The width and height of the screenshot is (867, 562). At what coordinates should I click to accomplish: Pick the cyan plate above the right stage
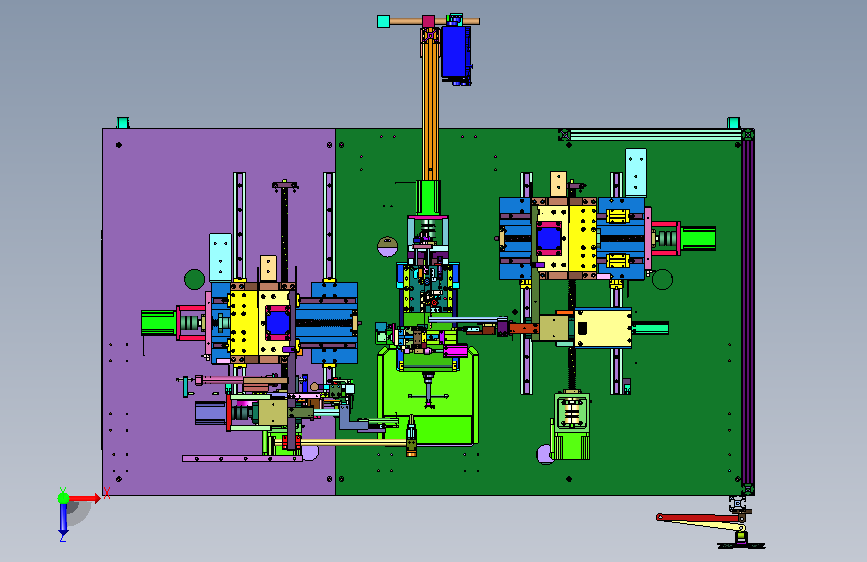pyautogui.click(x=636, y=172)
